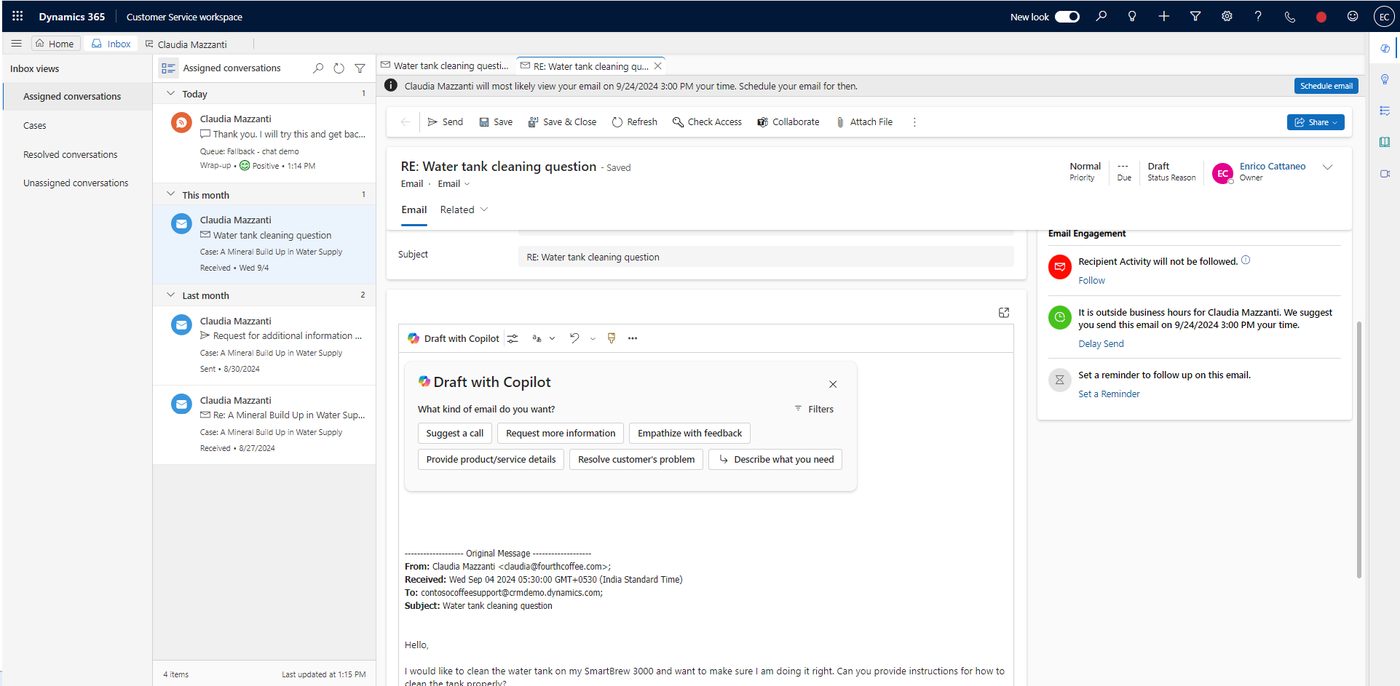Expand the header details chevron

(x=1328, y=168)
